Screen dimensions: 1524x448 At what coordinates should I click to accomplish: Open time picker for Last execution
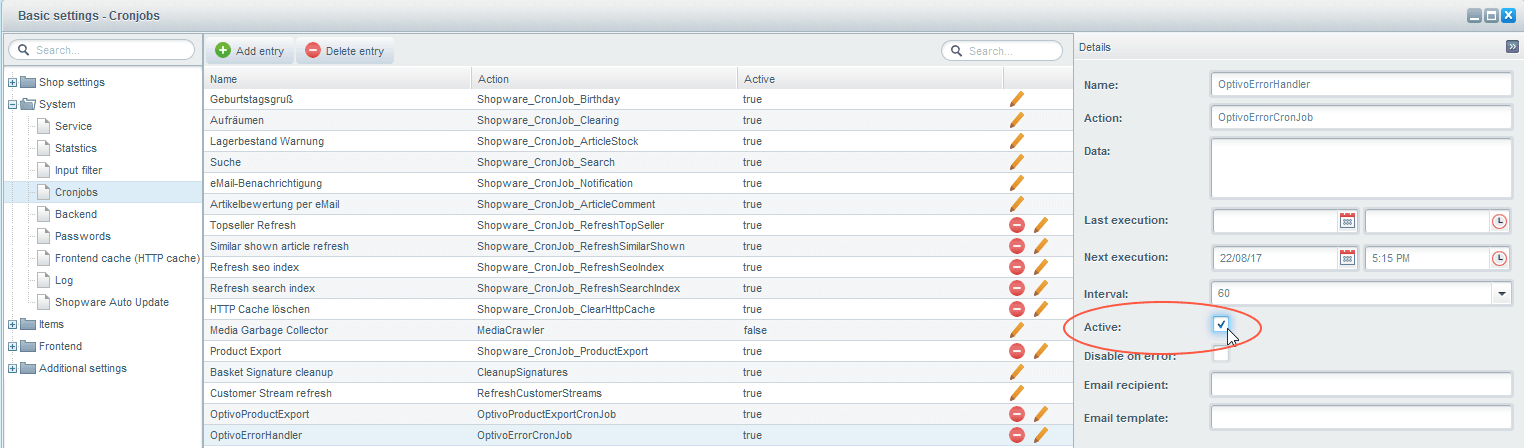tap(1499, 222)
